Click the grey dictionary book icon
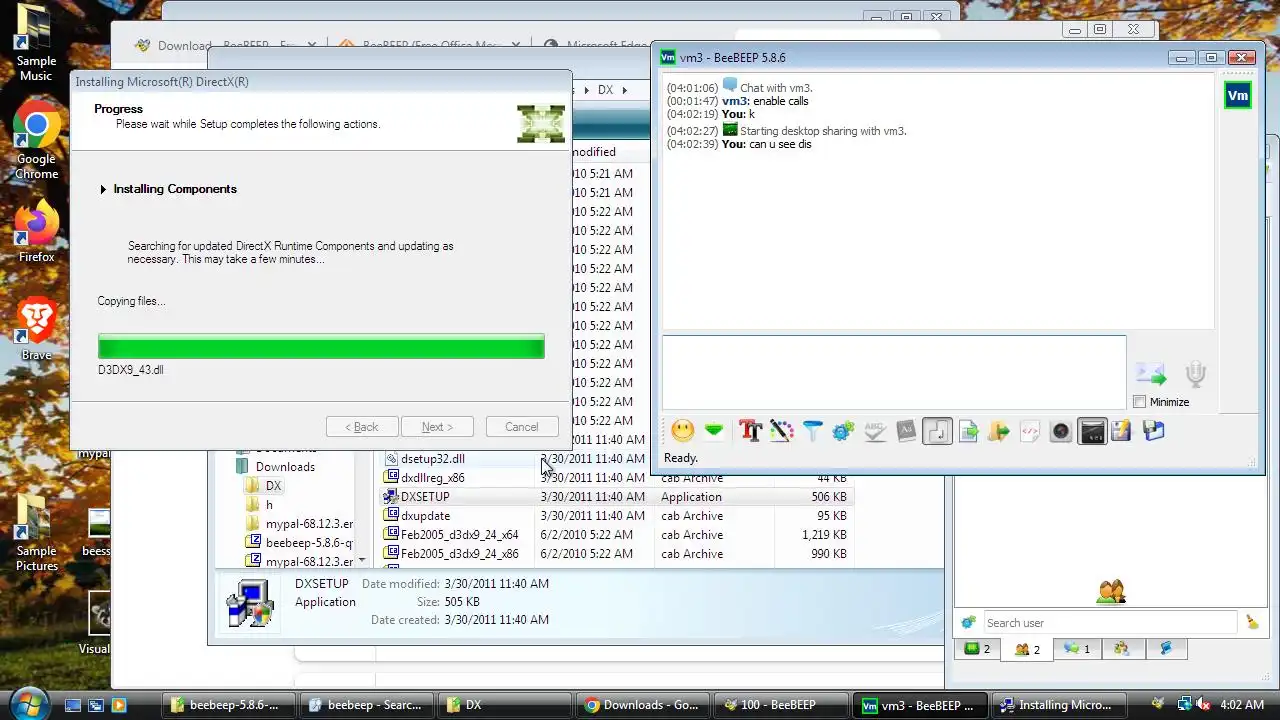 pos(906,431)
